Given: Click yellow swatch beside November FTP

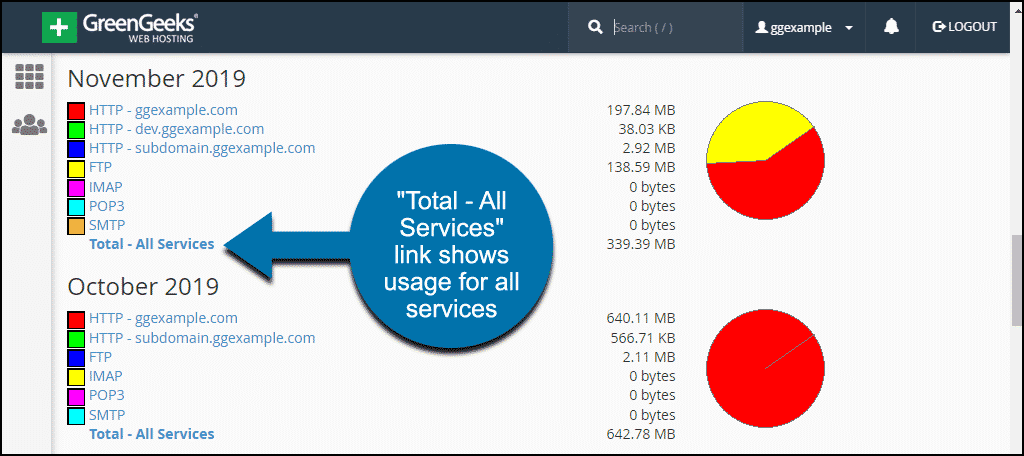Looking at the screenshot, I should [x=76, y=169].
